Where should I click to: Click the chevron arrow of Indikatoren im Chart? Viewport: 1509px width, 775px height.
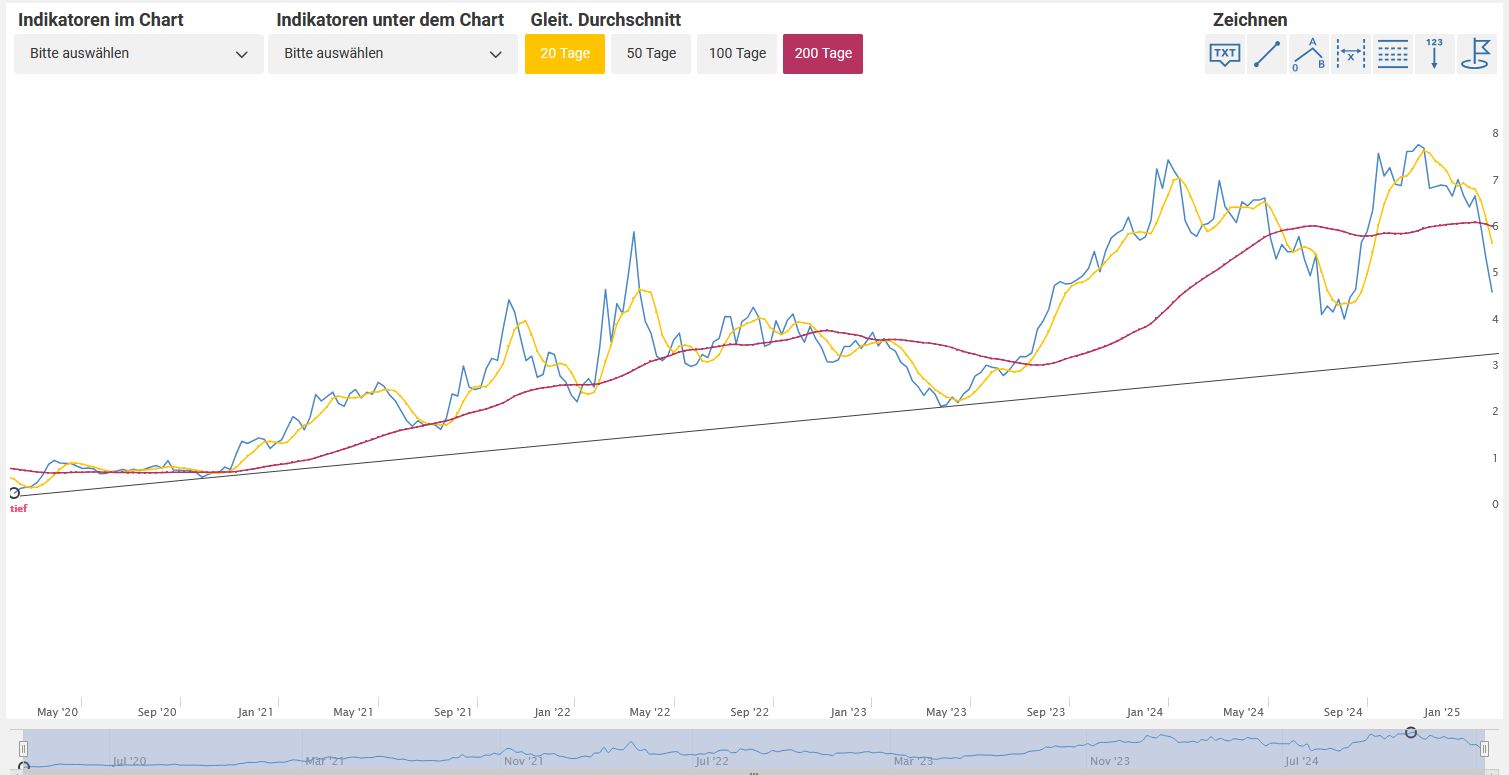(x=241, y=55)
